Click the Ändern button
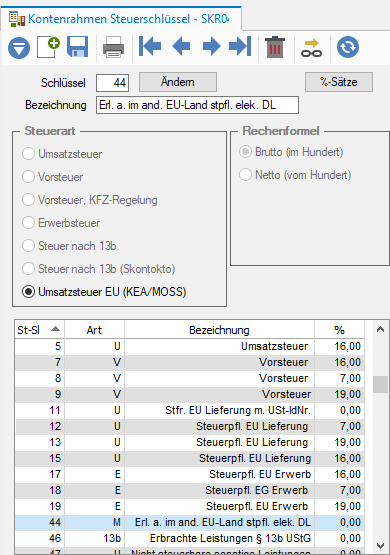The image size is (390, 555). [x=178, y=82]
